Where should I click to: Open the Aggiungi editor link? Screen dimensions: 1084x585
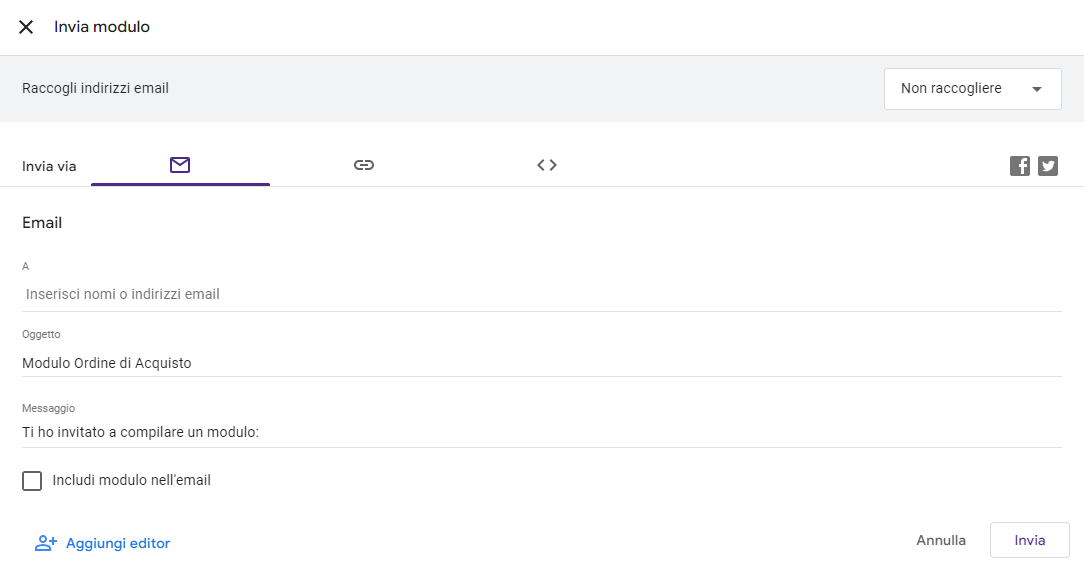[x=118, y=543]
